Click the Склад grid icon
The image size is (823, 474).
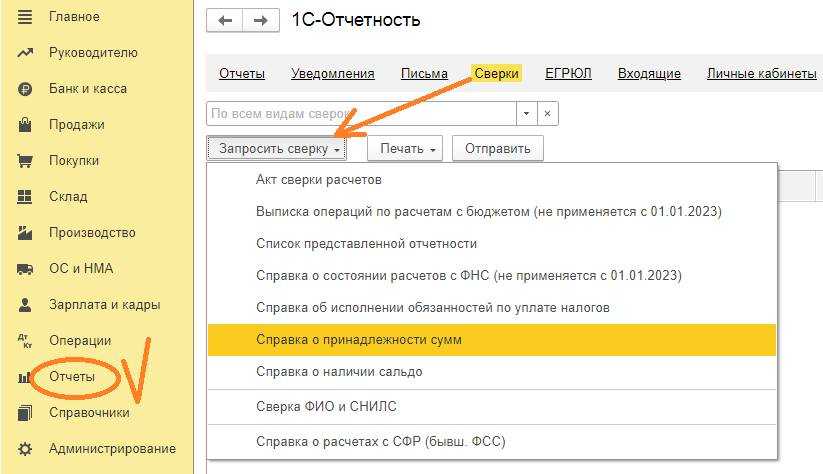tap(25, 197)
